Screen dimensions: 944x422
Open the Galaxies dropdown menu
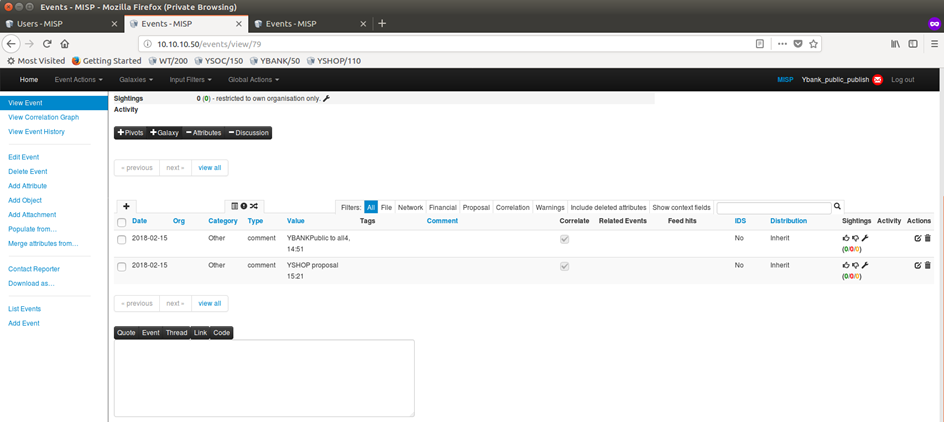(136, 79)
